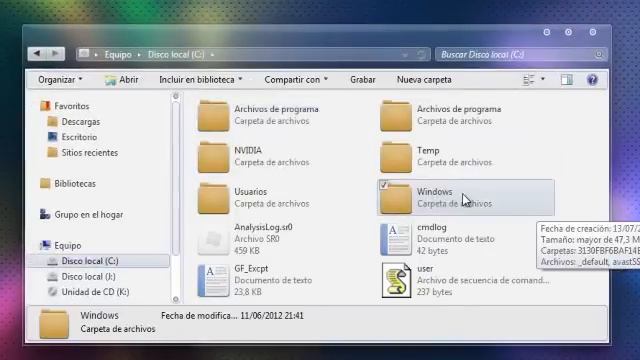Open the Compartir con dropdown

pos(296,80)
